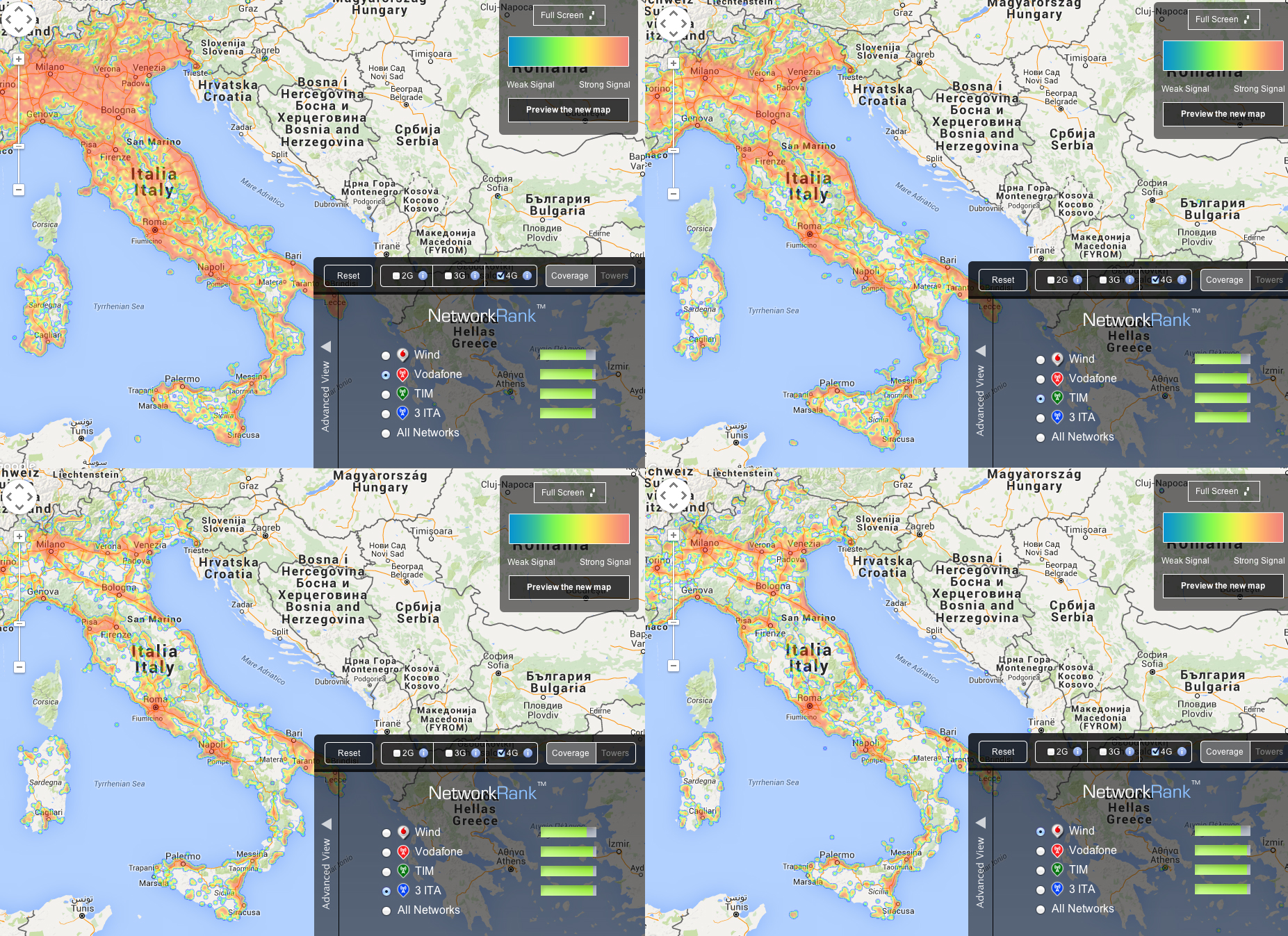1288x936 pixels.
Task: Click the TIM marker icon in bottom-right panel
Action: click(1057, 869)
